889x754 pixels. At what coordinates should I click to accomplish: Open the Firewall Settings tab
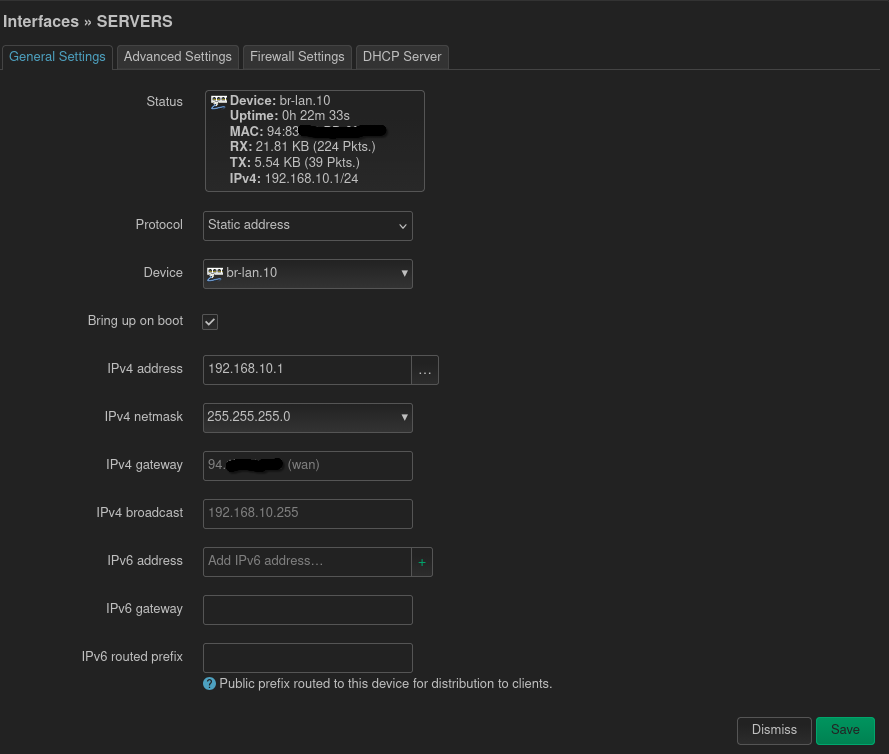(x=297, y=57)
